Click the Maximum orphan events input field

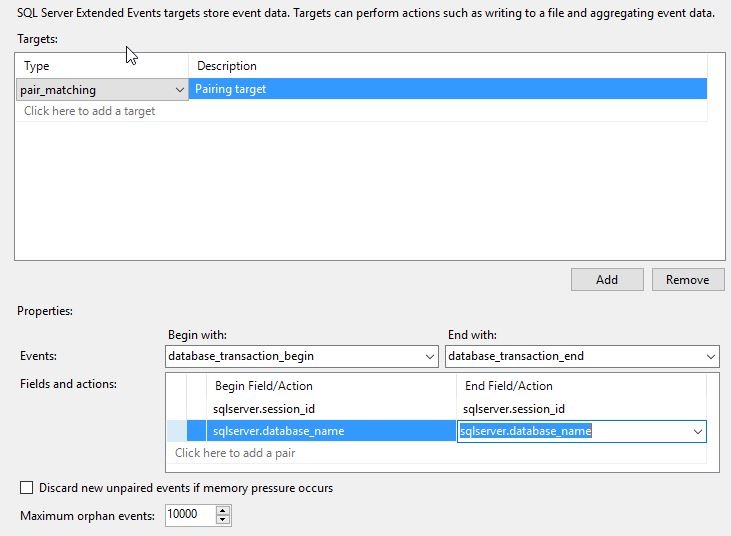coord(190,515)
